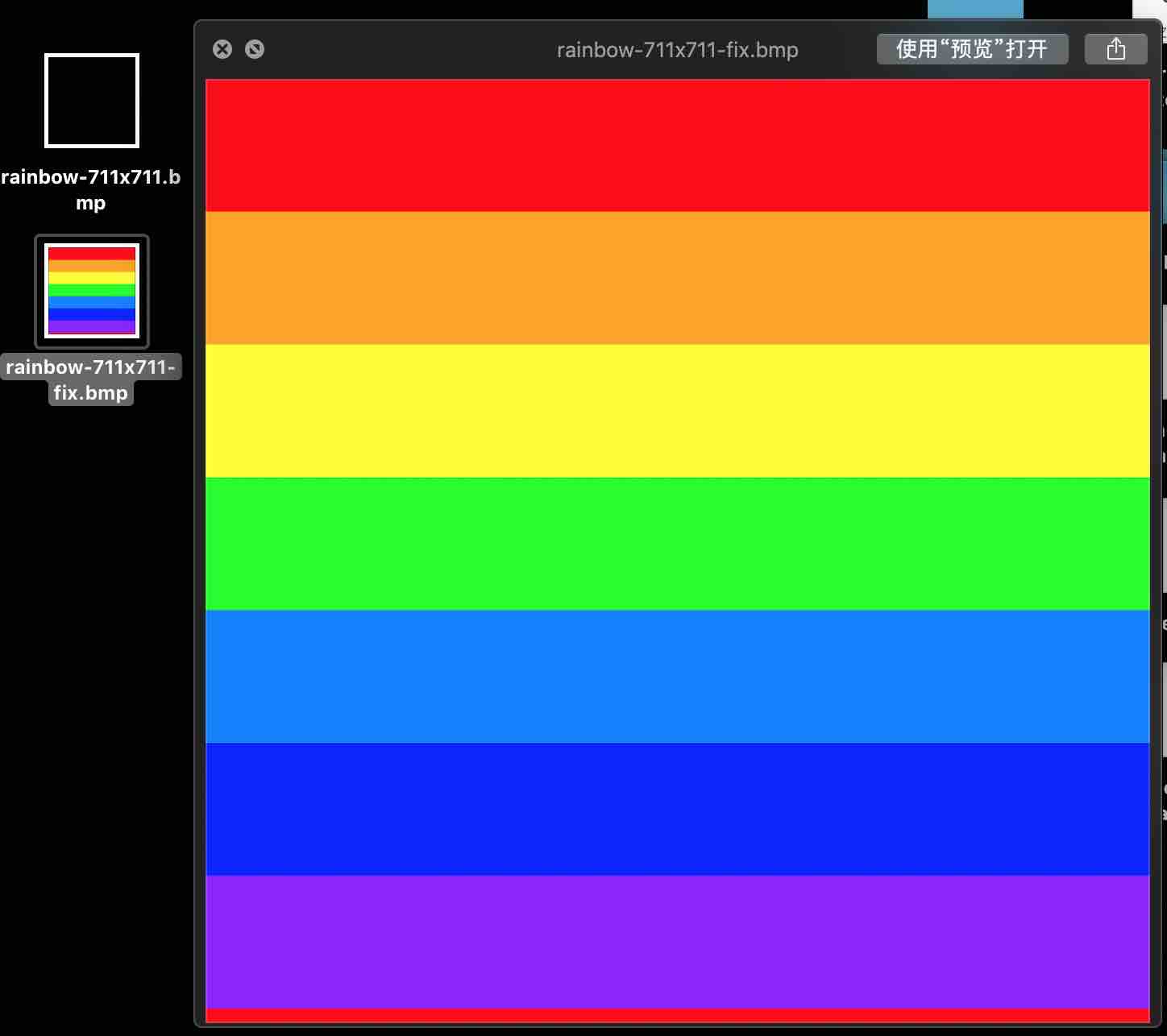Select the black rainbow-711x711.bmp desktop icon
This screenshot has width=1167, height=1036.
point(90,100)
